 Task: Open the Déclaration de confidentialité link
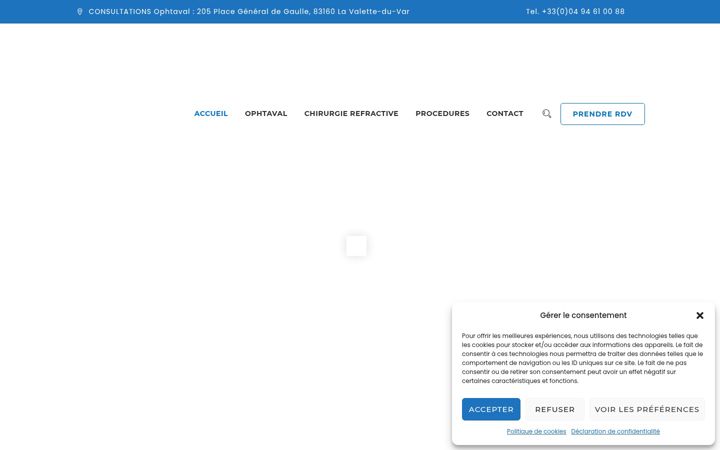[615, 432]
